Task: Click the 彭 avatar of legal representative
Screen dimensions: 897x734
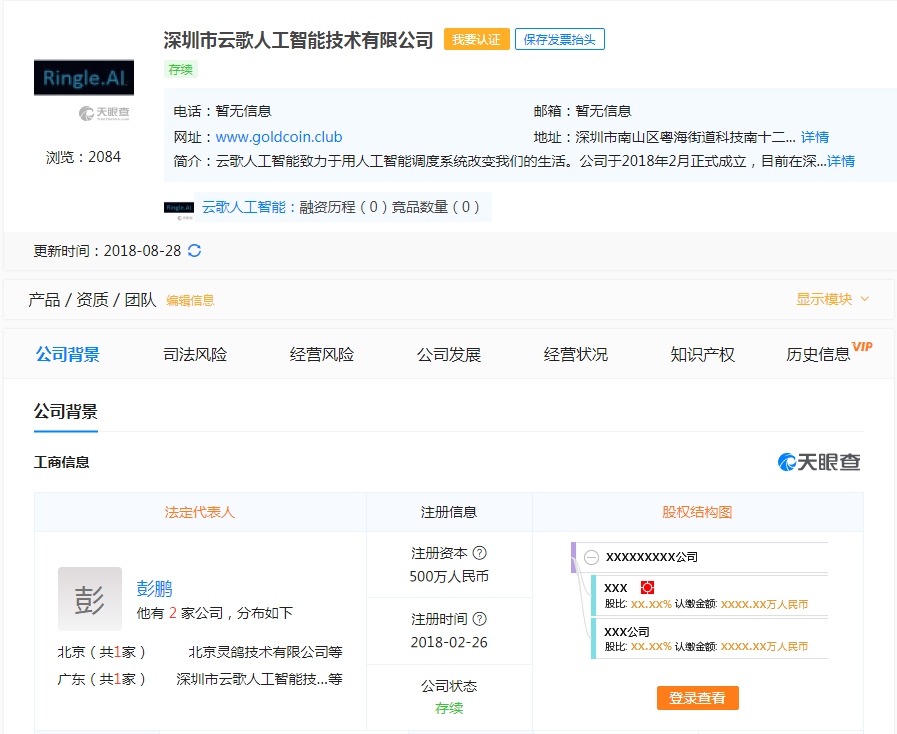Action: (90, 599)
